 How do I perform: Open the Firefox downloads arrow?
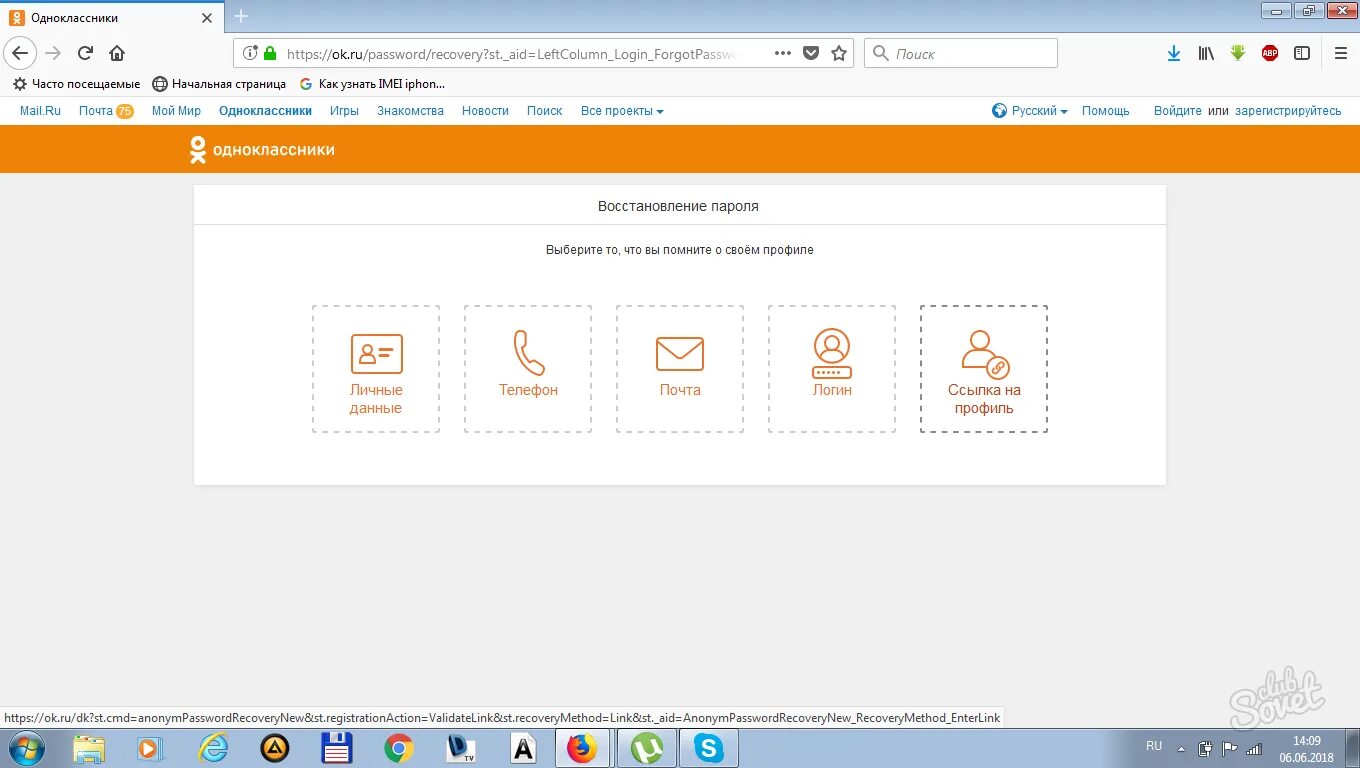coord(1174,53)
